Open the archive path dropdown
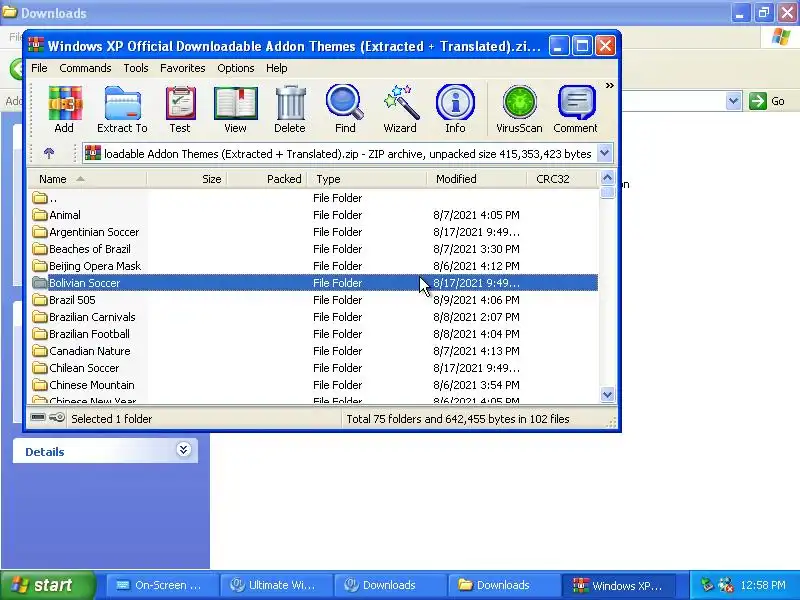800x600 pixels. tap(605, 153)
